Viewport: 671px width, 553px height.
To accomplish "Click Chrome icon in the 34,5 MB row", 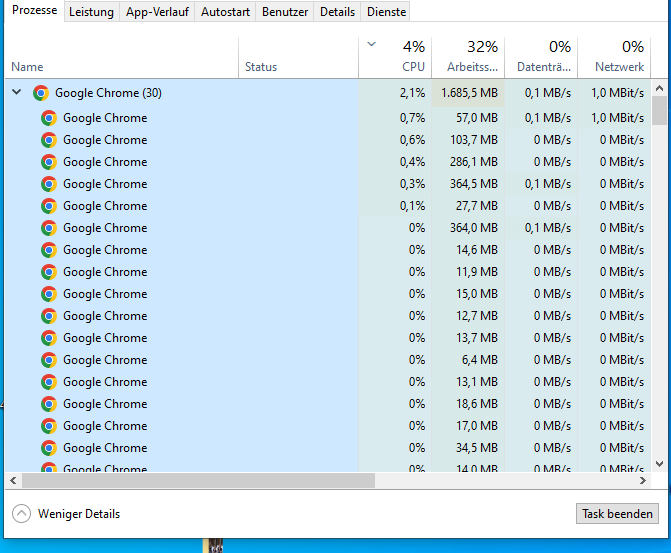I will 49,448.
